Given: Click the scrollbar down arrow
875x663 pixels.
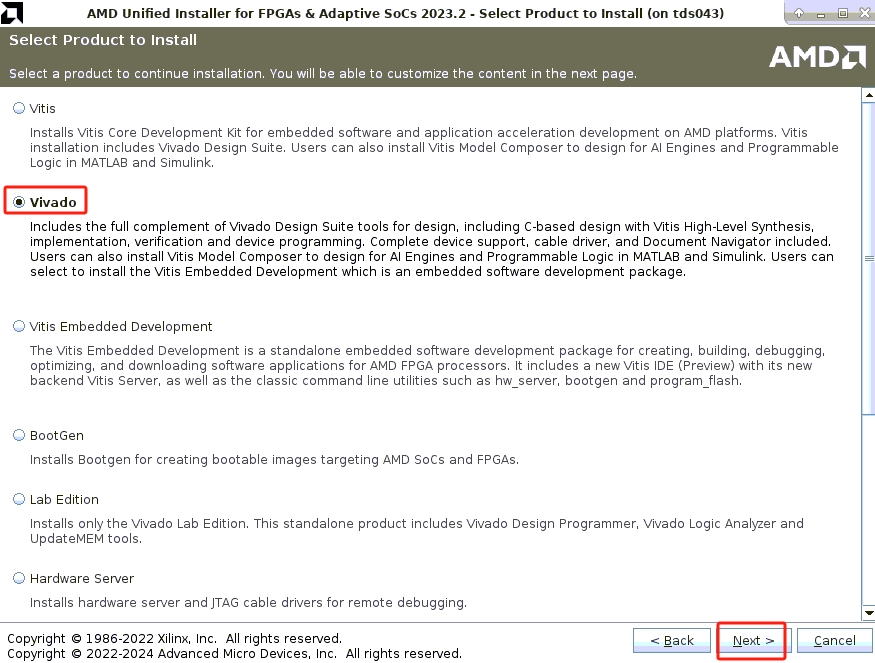Looking at the screenshot, I should (x=867, y=612).
